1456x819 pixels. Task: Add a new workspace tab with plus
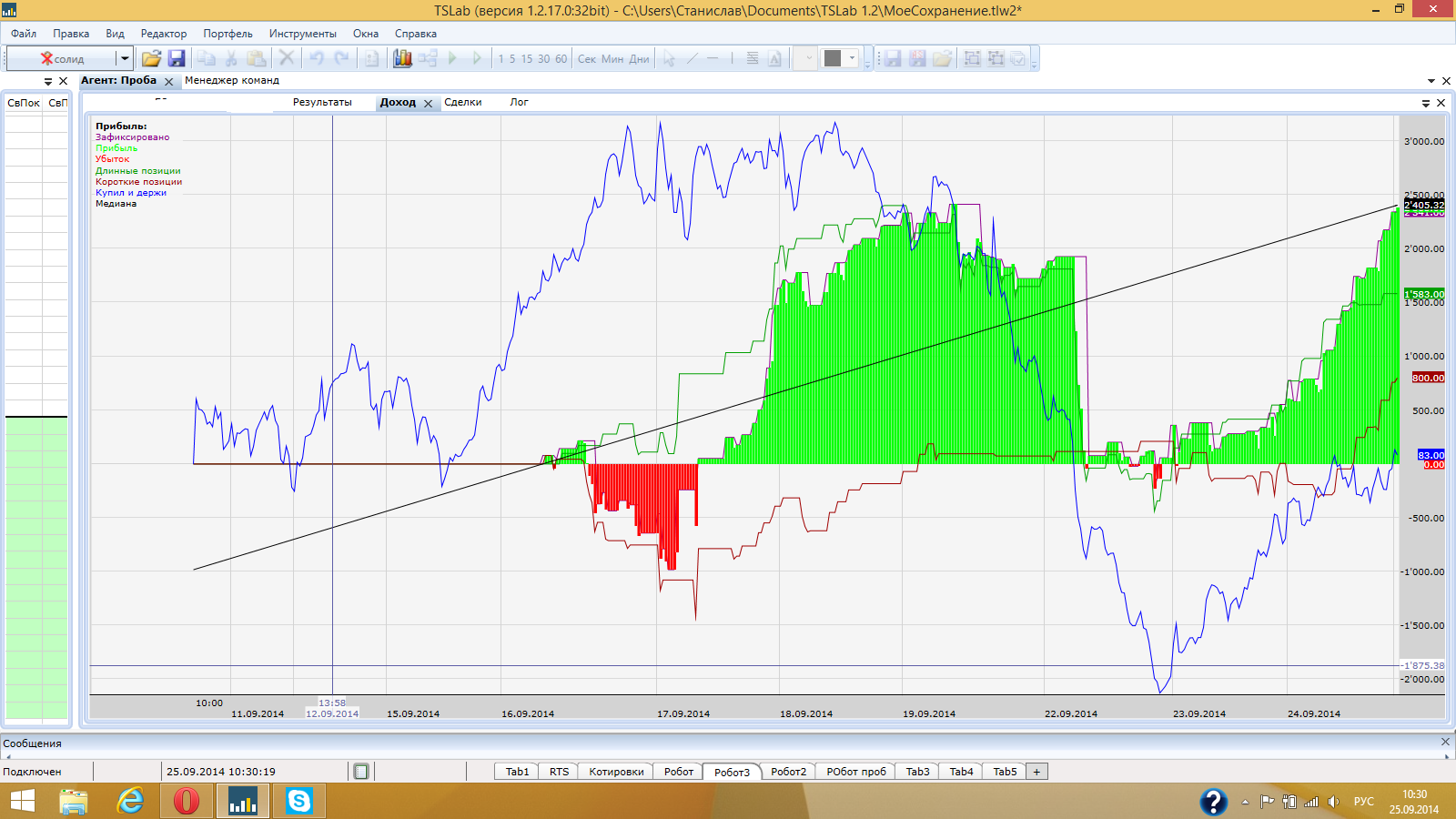(1036, 772)
